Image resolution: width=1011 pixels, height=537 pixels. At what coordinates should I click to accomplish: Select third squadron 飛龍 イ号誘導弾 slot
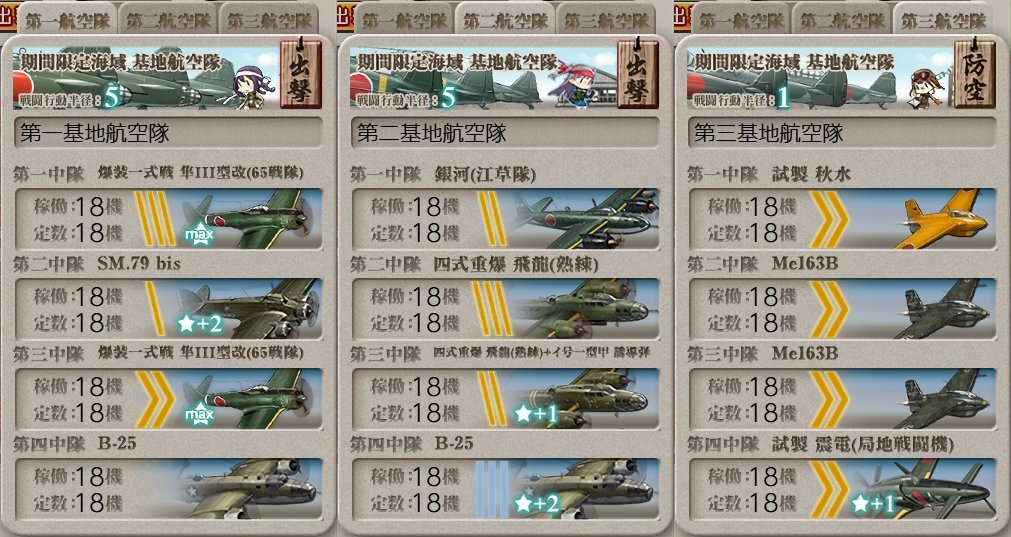(505, 398)
